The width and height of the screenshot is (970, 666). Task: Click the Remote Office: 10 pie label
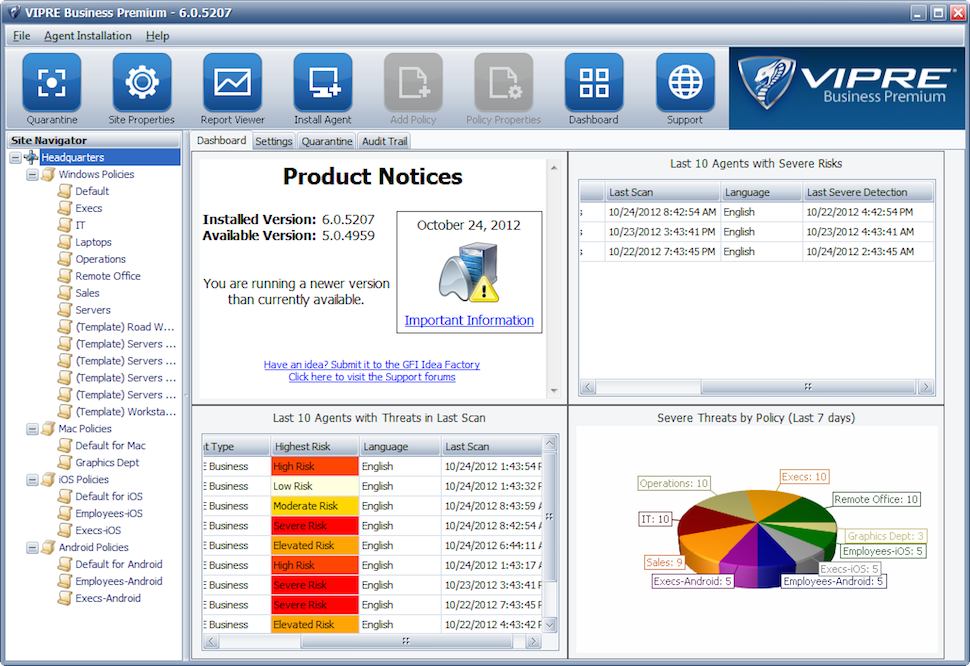point(875,499)
